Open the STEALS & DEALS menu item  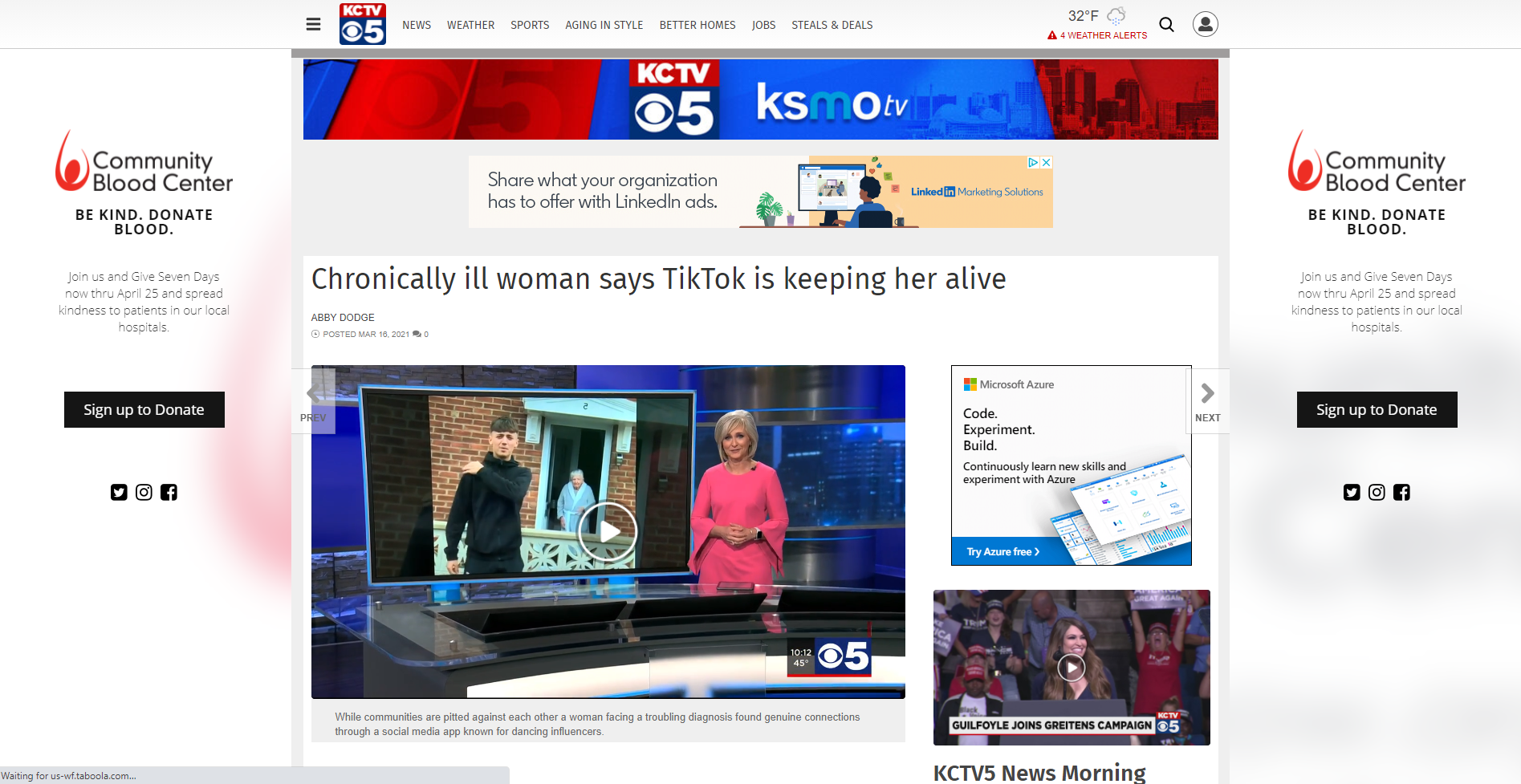(x=832, y=25)
